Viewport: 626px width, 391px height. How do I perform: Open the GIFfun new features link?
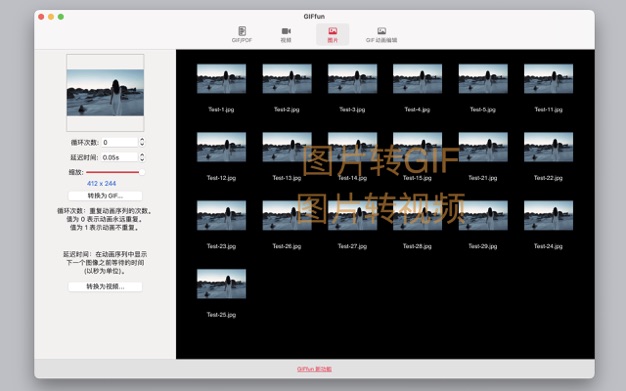coord(314,369)
